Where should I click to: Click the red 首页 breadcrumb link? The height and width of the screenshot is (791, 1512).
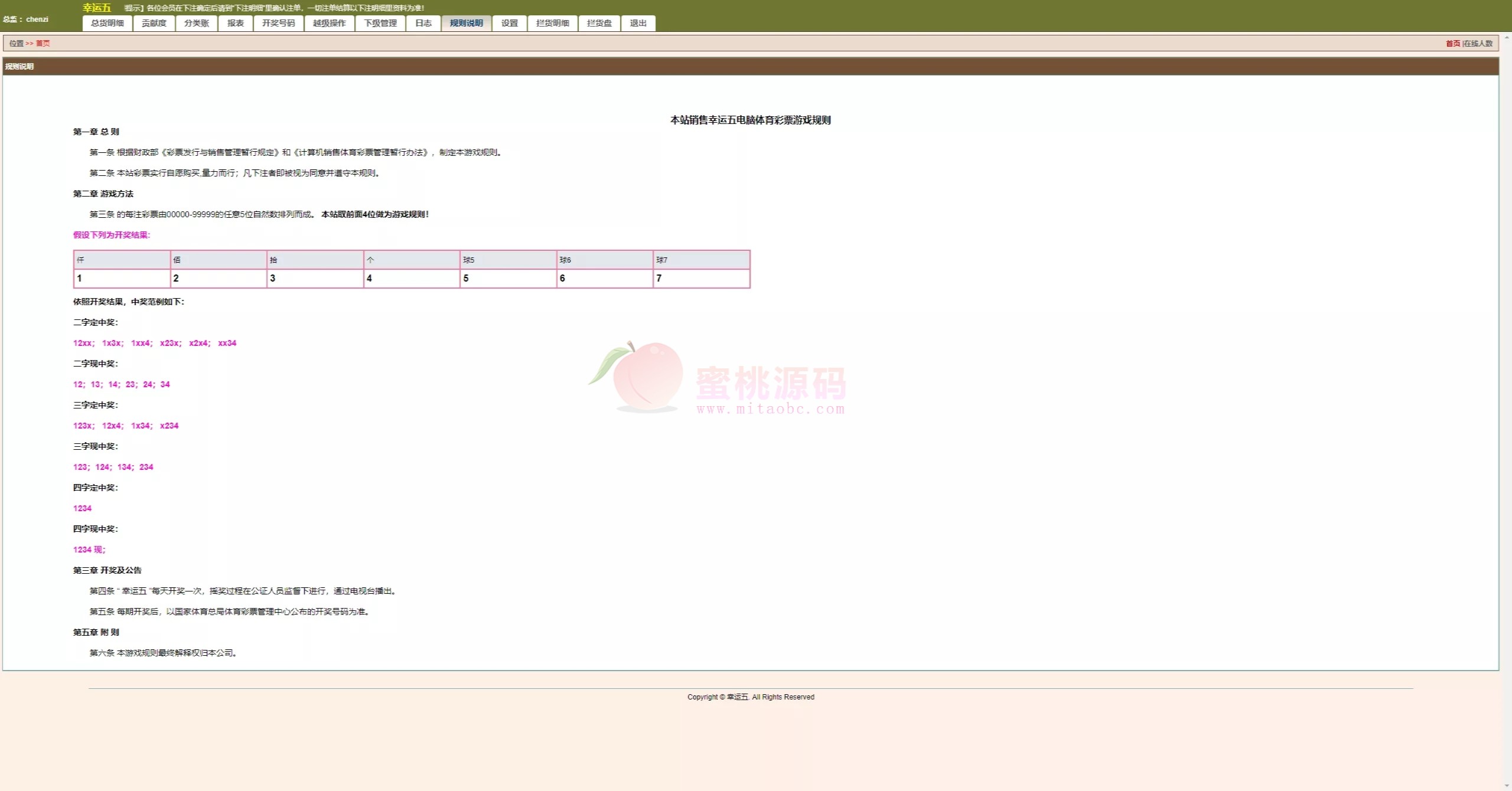click(43, 43)
